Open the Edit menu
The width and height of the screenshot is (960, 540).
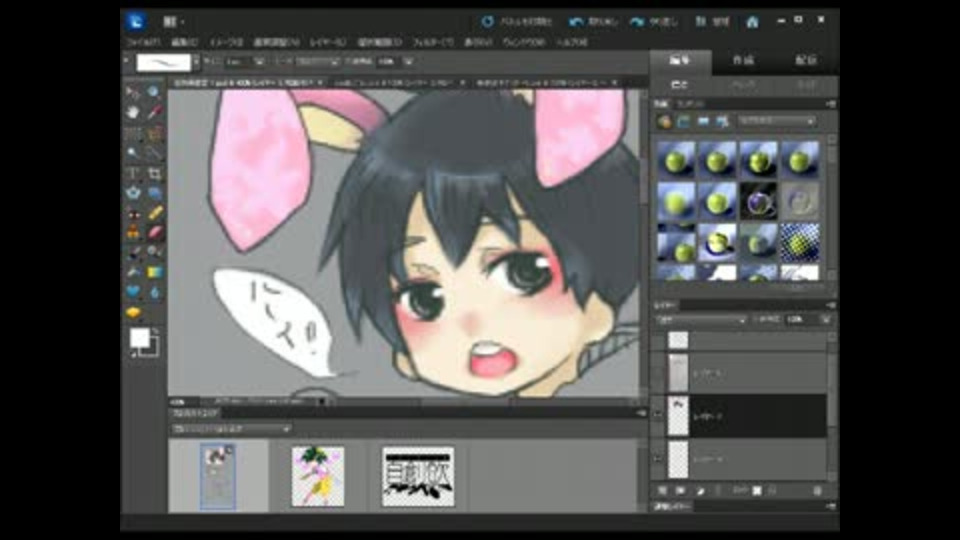184,42
